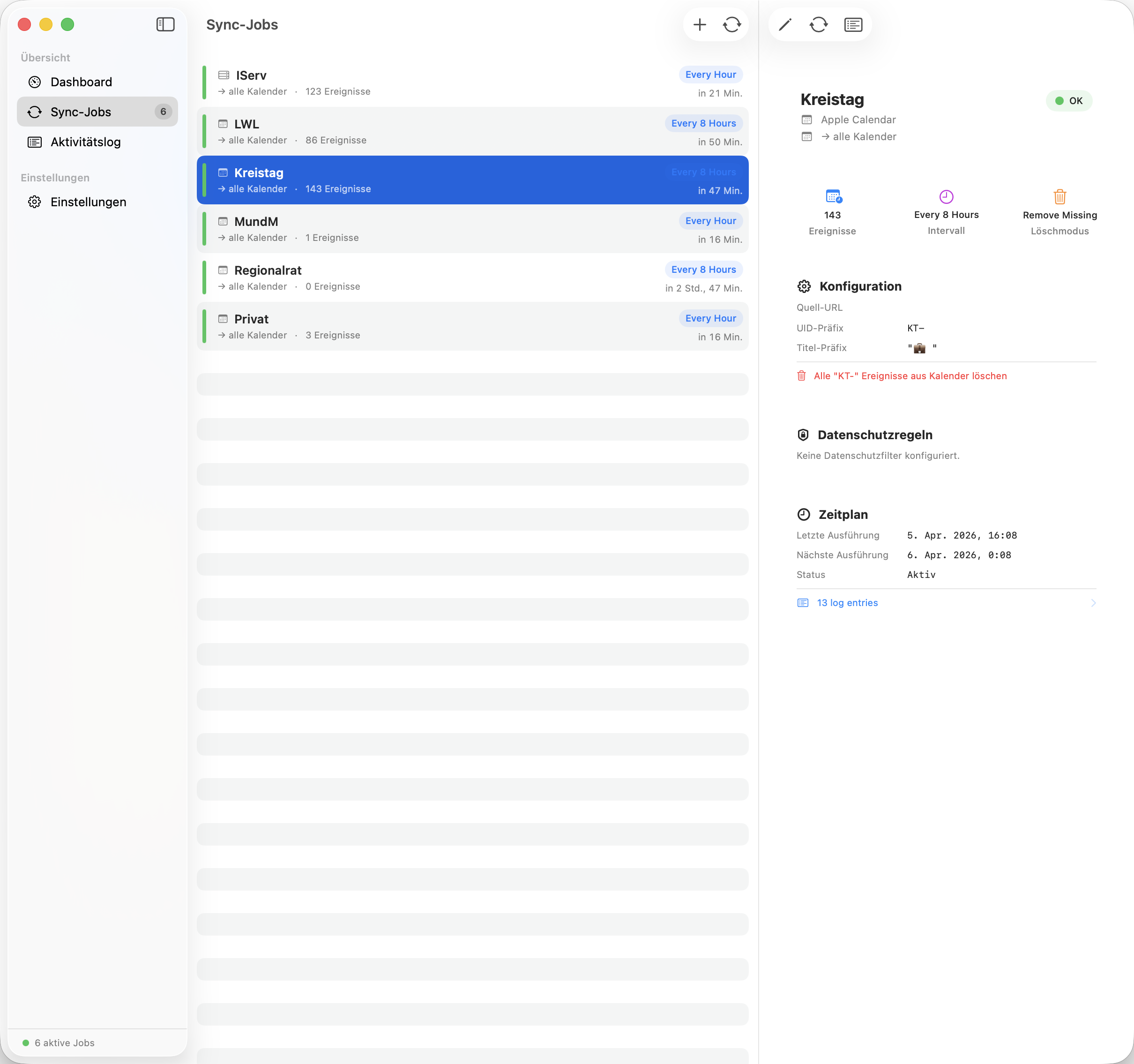
Task: Click refresh-all icon next to plus button
Action: pyautogui.click(x=732, y=24)
